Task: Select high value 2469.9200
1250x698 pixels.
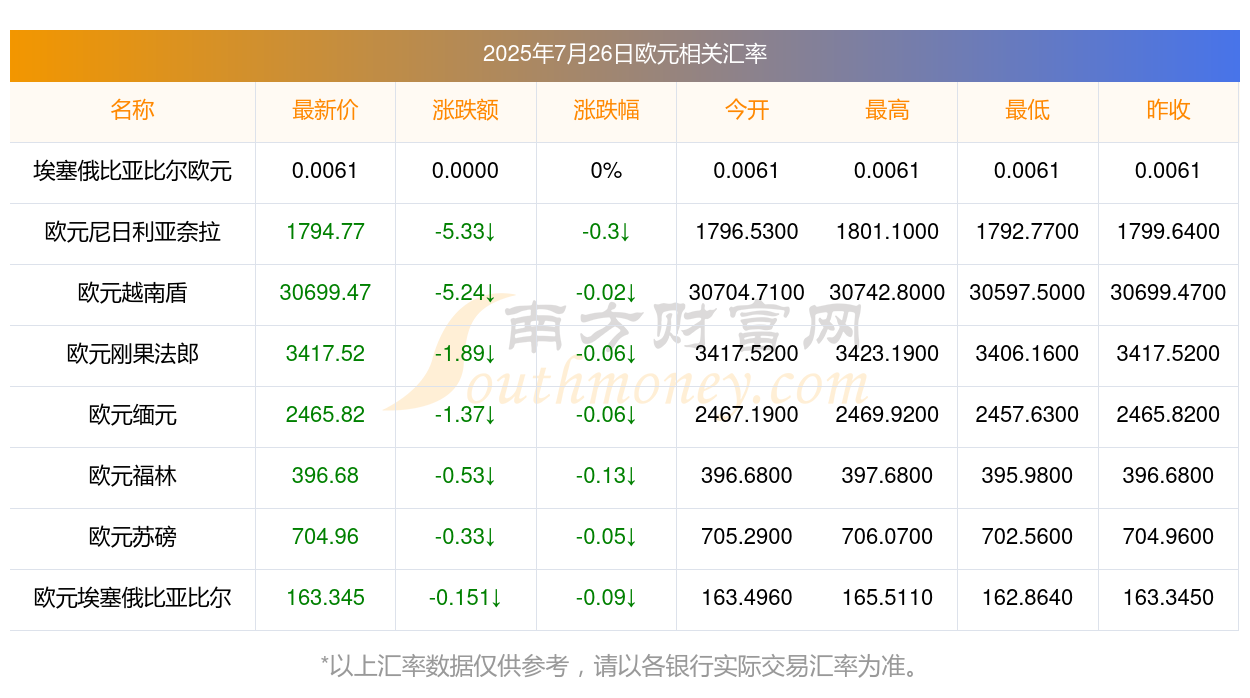Action: (x=887, y=415)
